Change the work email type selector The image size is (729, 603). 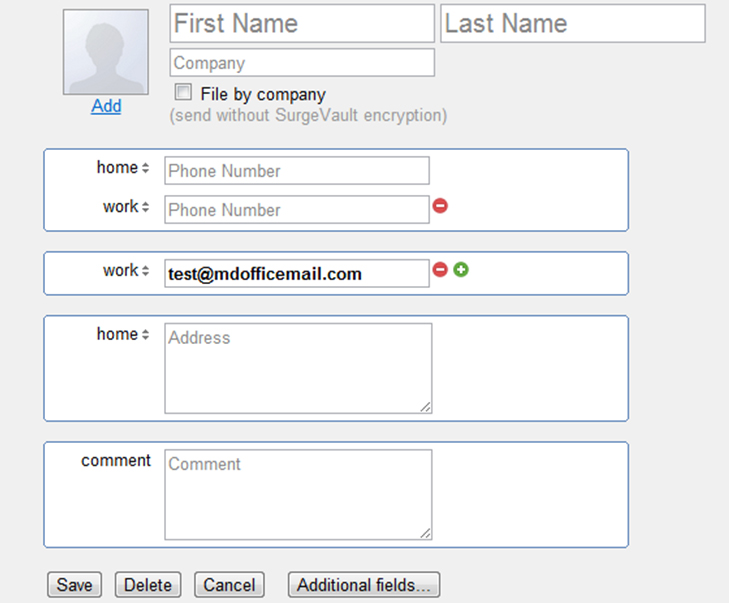(x=126, y=271)
